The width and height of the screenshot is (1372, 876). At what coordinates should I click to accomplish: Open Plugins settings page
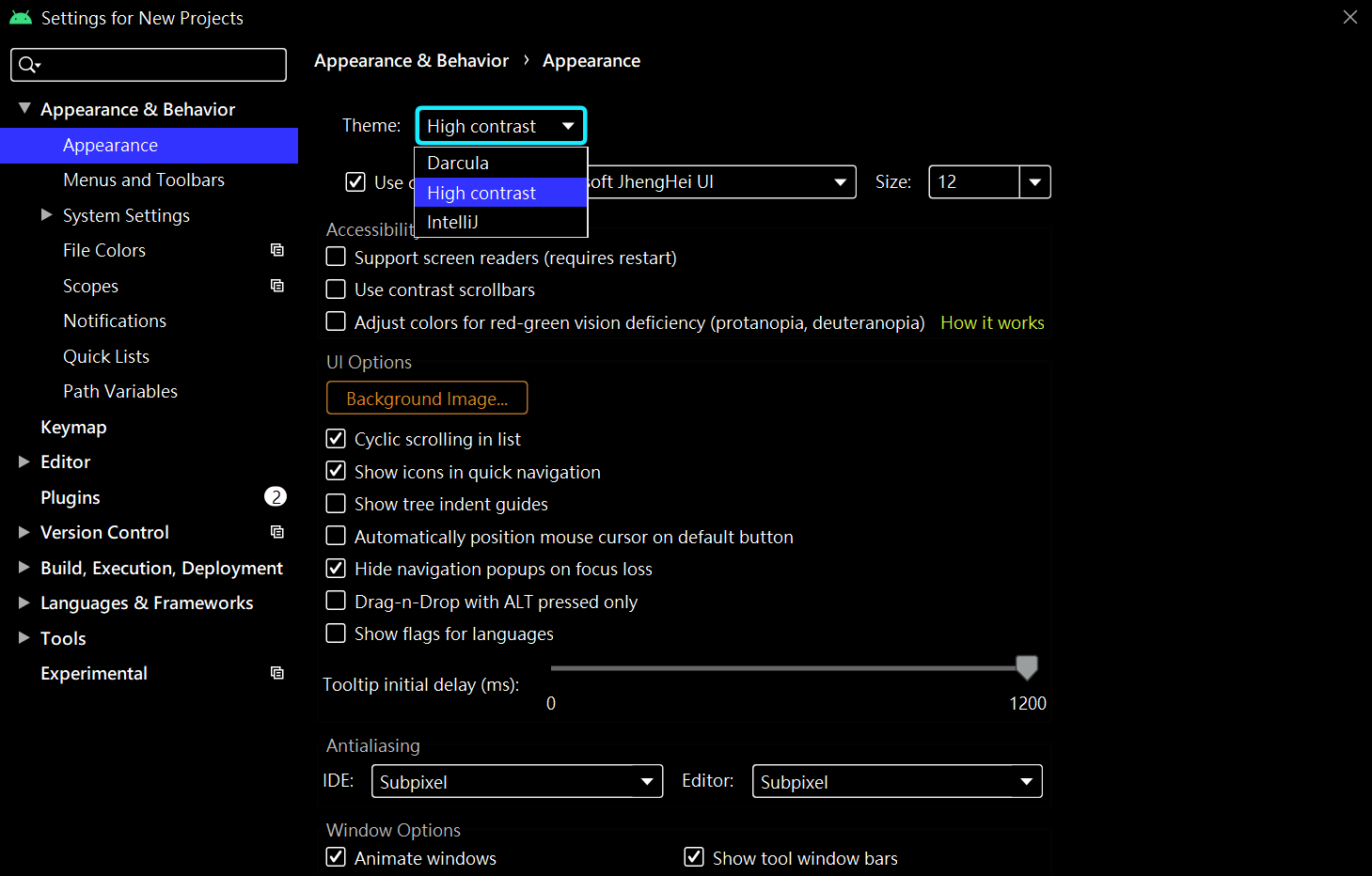[x=71, y=497]
